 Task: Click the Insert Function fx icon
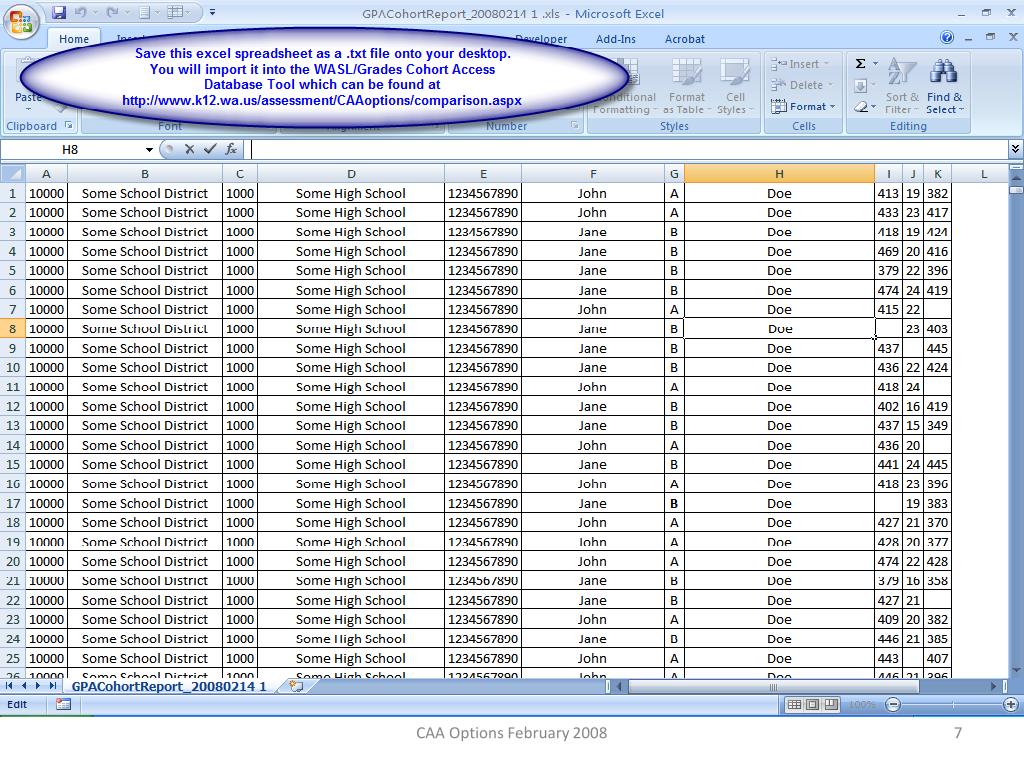coord(231,150)
